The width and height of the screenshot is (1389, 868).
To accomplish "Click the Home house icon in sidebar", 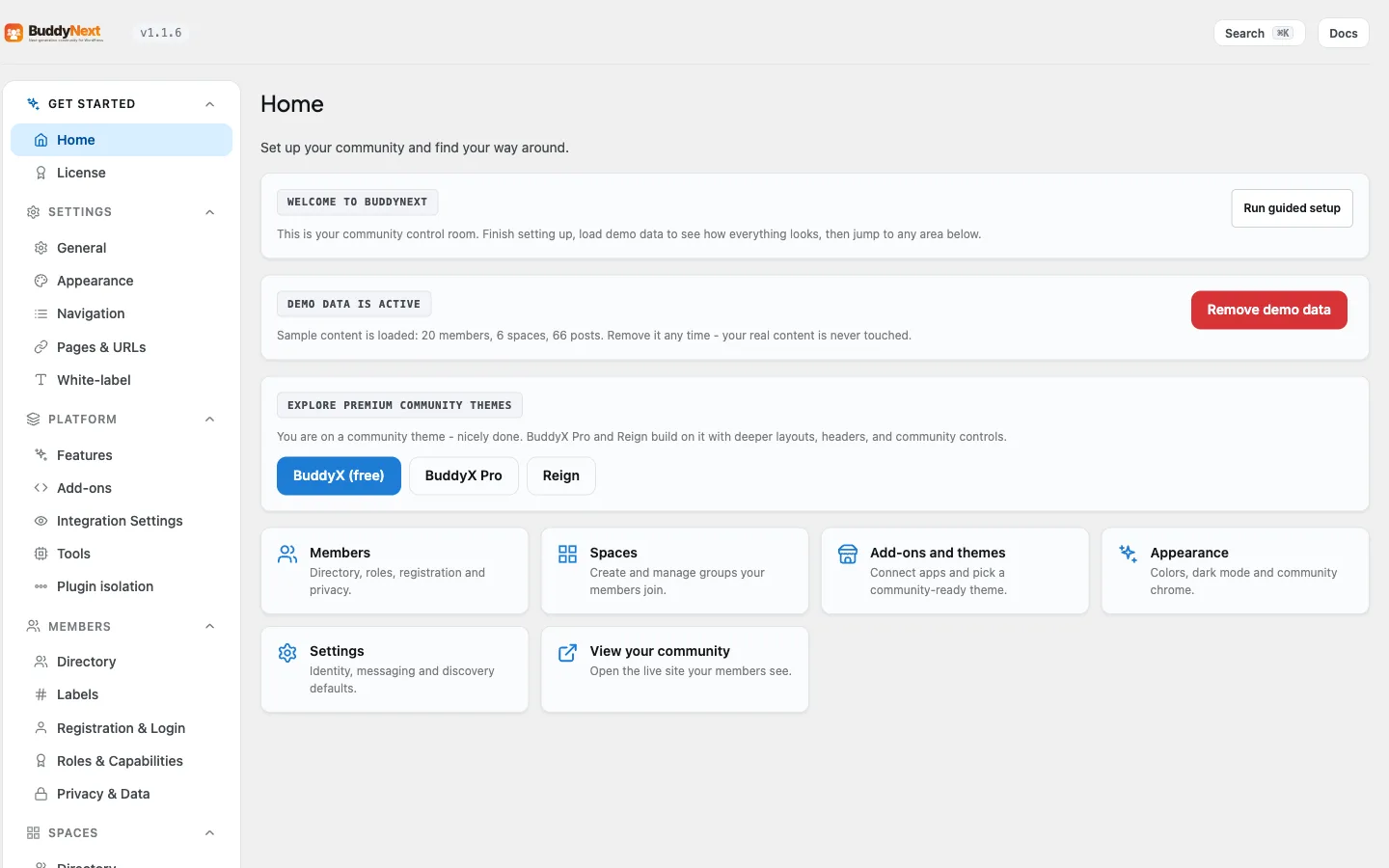I will pyautogui.click(x=41, y=140).
